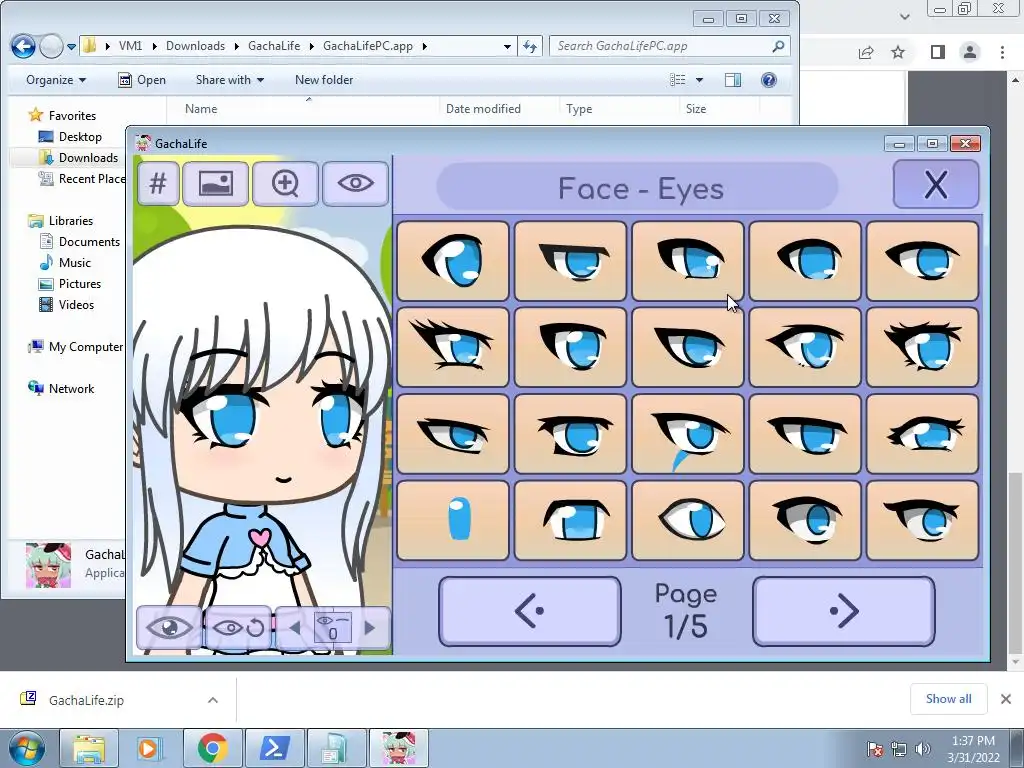Open Chrome from the taskbar

[x=212, y=748]
